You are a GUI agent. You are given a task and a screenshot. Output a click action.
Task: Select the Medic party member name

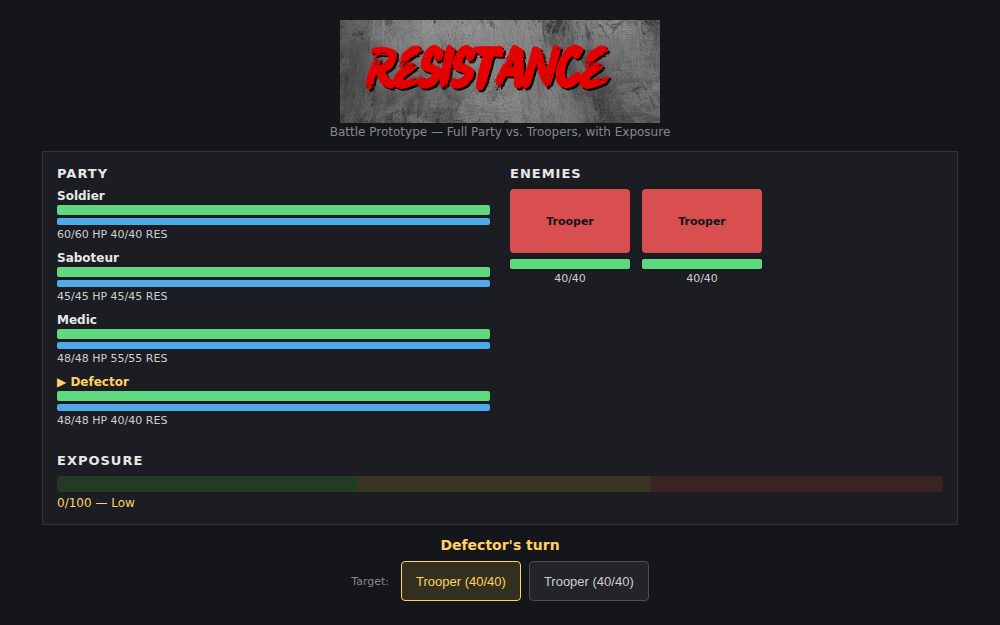point(77,320)
